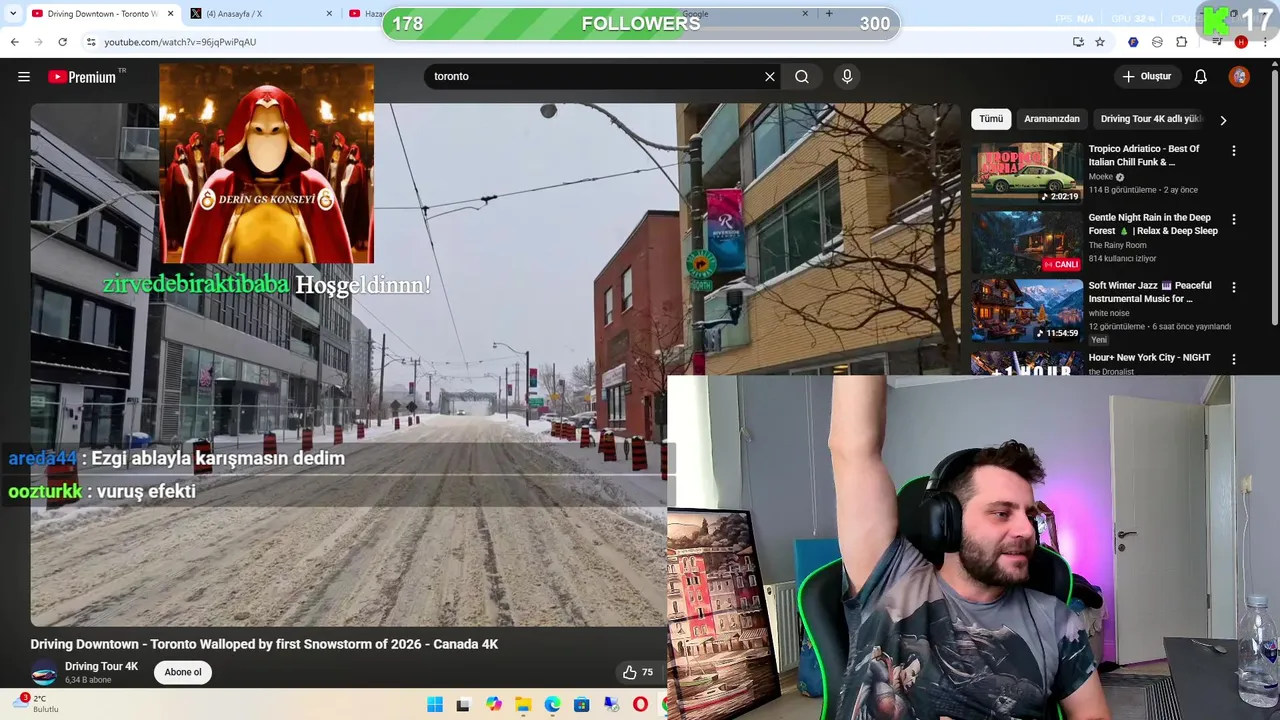Open options menu for Gentle Night Rain video
Image resolution: width=1280 pixels, height=720 pixels.
(x=1233, y=219)
